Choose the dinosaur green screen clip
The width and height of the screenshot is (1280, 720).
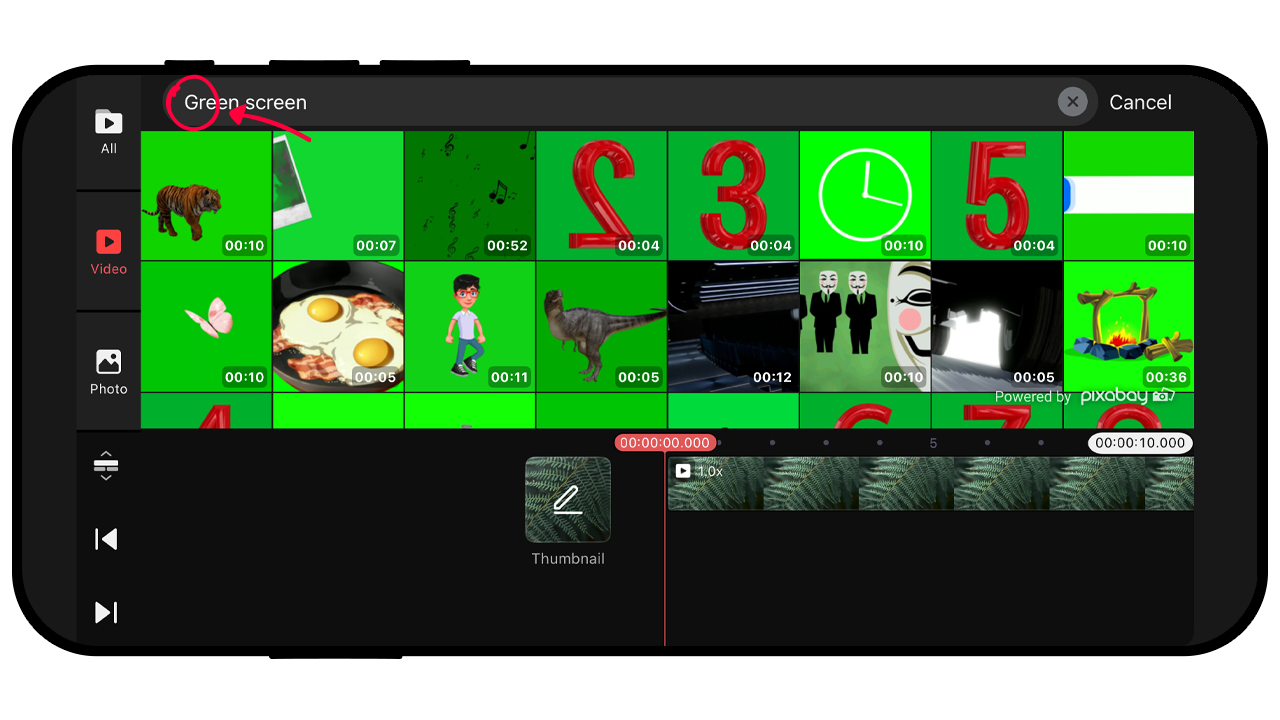tap(602, 327)
